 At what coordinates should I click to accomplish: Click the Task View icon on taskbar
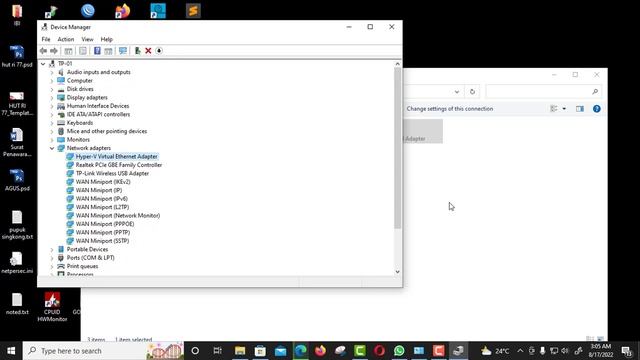218,351
